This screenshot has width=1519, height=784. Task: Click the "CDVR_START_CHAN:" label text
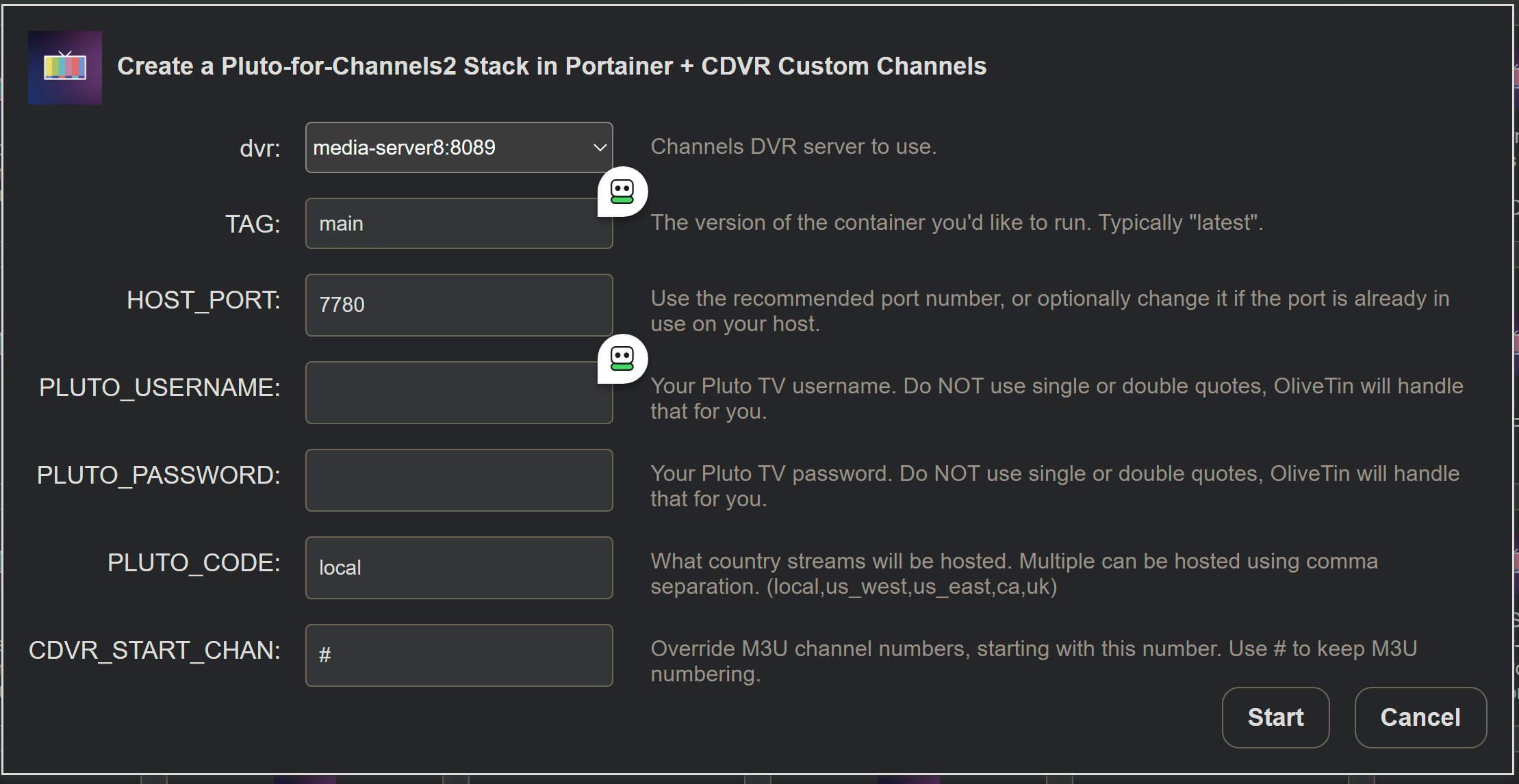pyautogui.click(x=154, y=651)
